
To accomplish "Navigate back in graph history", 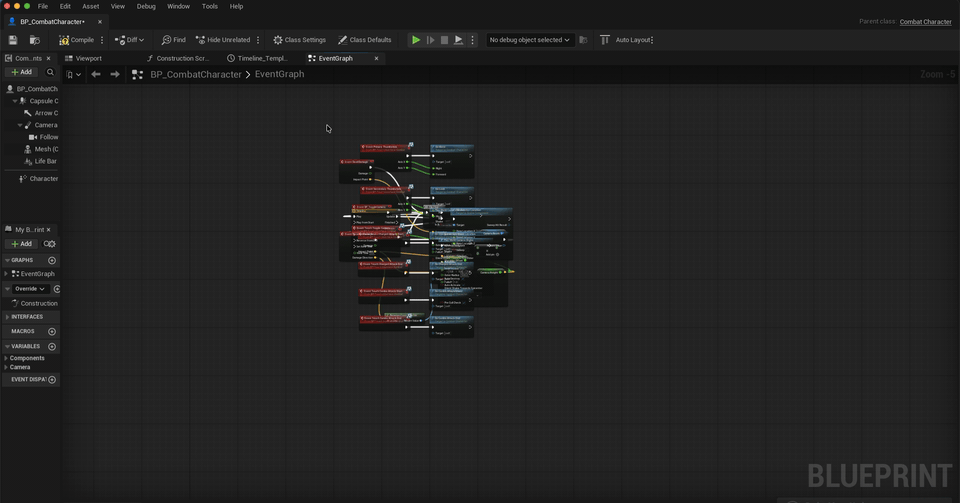I will click(x=96, y=74).
